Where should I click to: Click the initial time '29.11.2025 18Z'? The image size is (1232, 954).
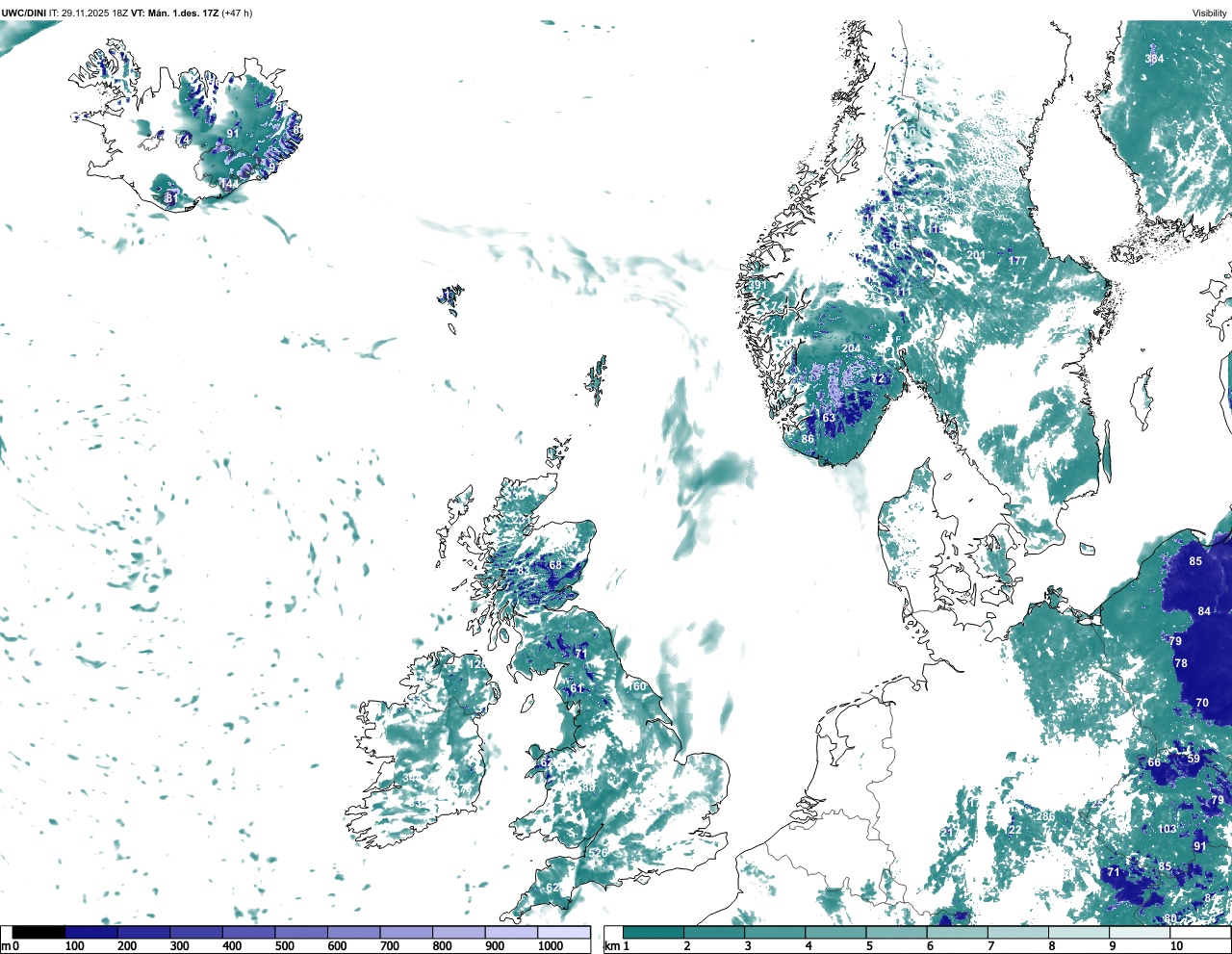click(x=94, y=13)
